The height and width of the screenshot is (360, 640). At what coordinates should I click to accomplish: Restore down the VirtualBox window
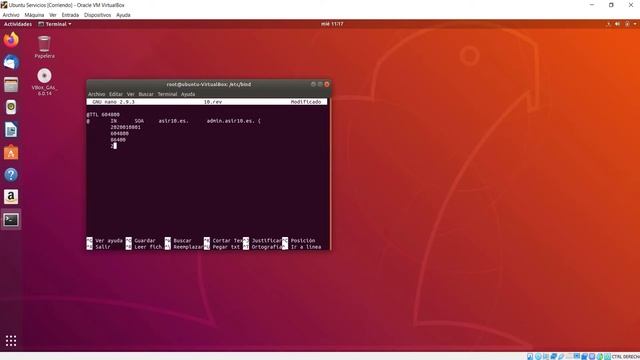point(611,5)
